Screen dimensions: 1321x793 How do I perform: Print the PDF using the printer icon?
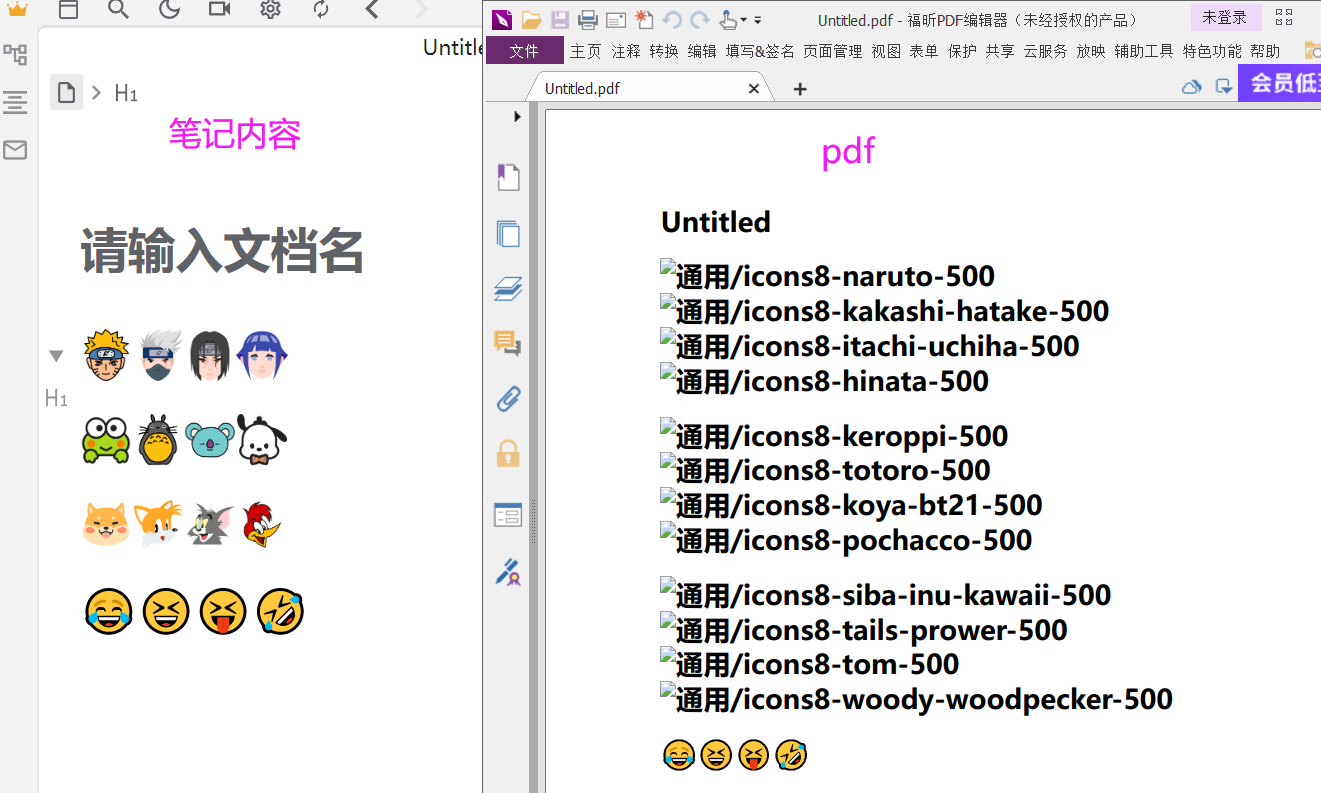click(x=588, y=19)
